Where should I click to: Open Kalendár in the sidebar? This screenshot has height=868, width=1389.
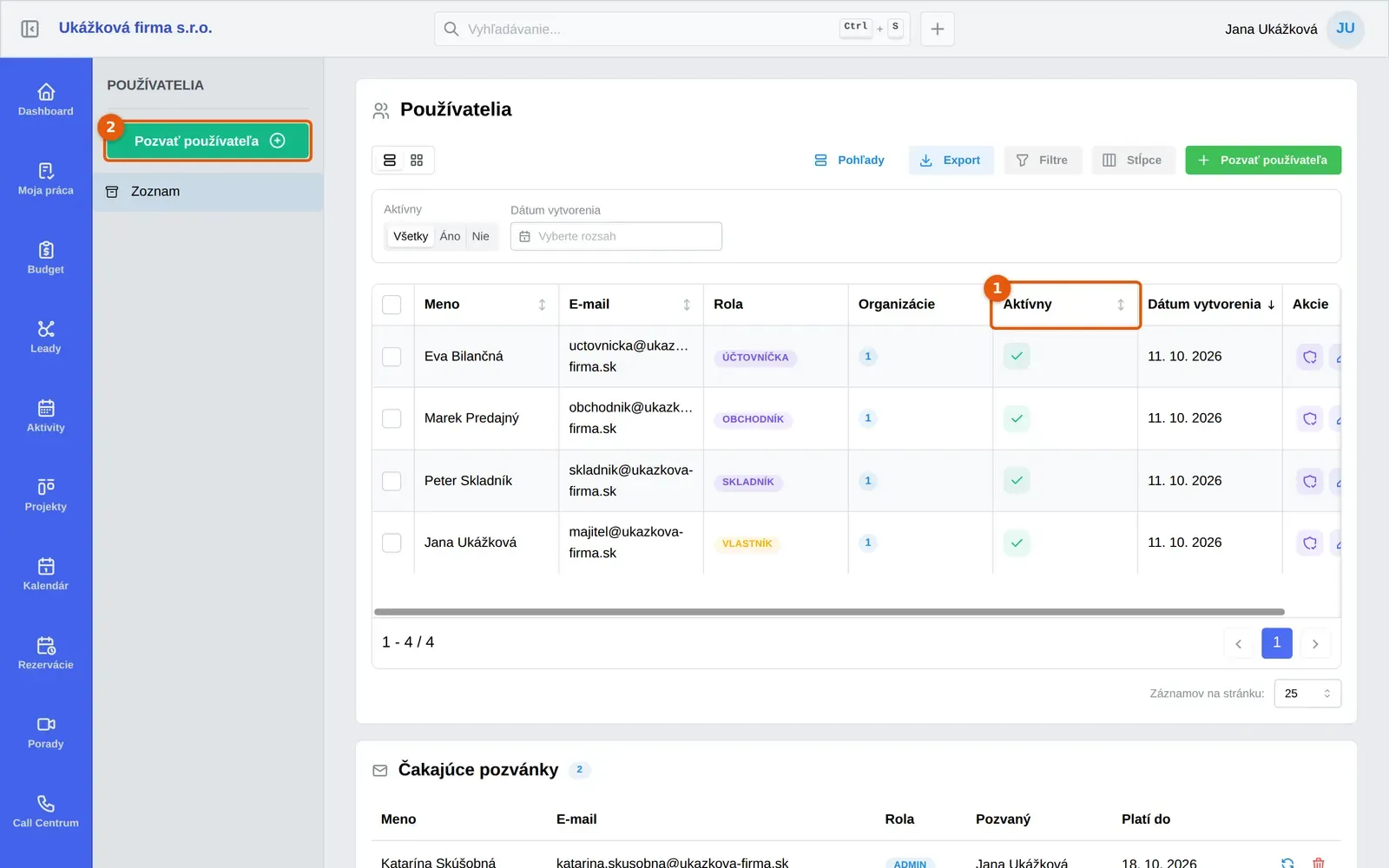[x=46, y=574]
